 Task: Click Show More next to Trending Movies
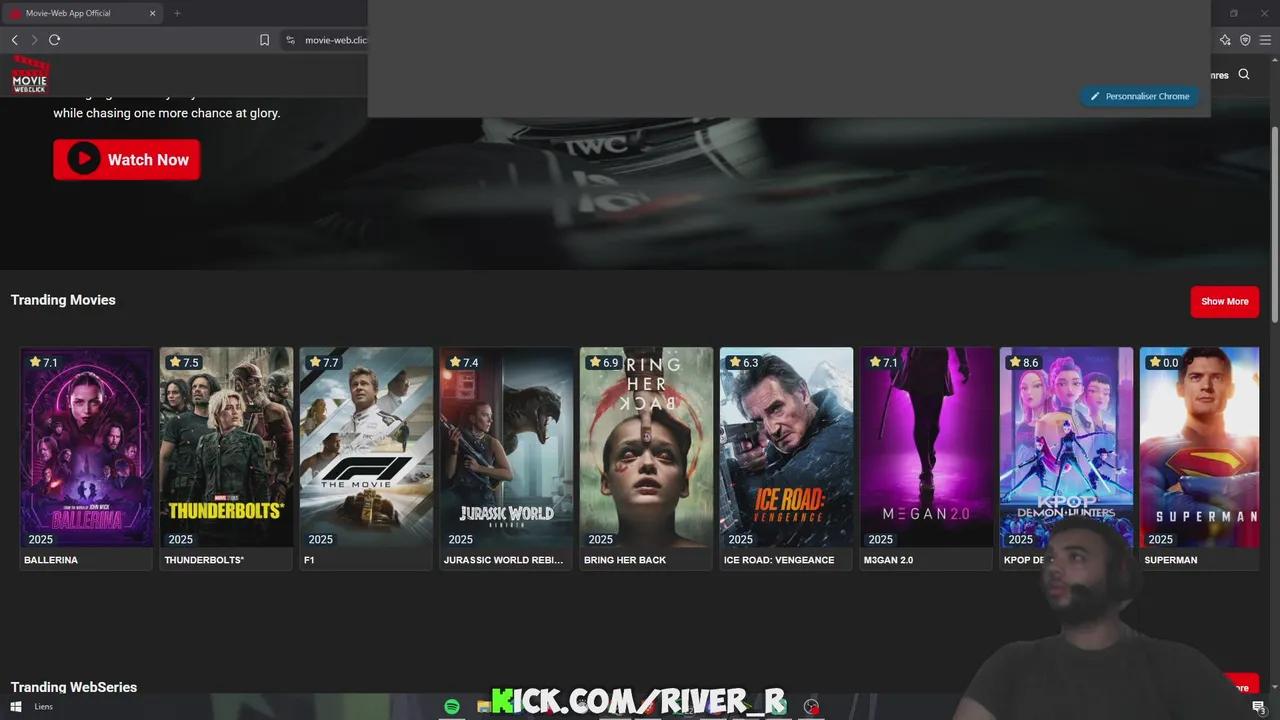(1224, 301)
